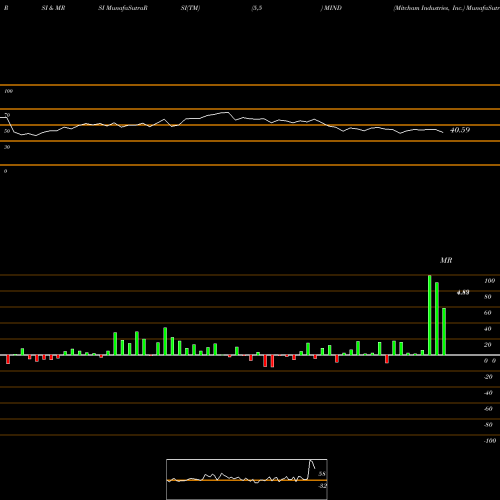Click the 80 axis label on MR chart
Screen dimensions: 500x500
point(488,297)
